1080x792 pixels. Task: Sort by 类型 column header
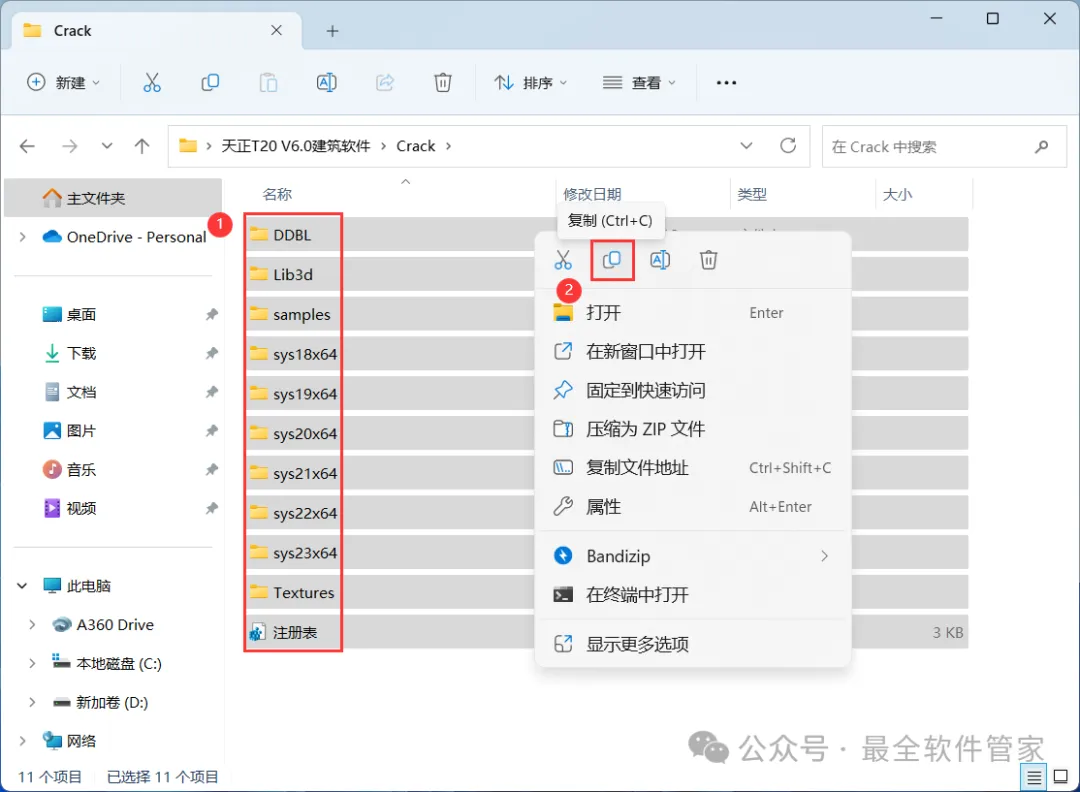(x=752, y=194)
